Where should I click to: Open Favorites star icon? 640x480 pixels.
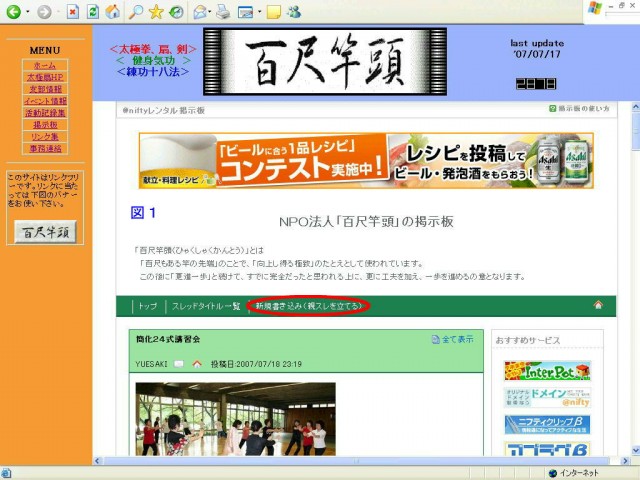tap(156, 12)
